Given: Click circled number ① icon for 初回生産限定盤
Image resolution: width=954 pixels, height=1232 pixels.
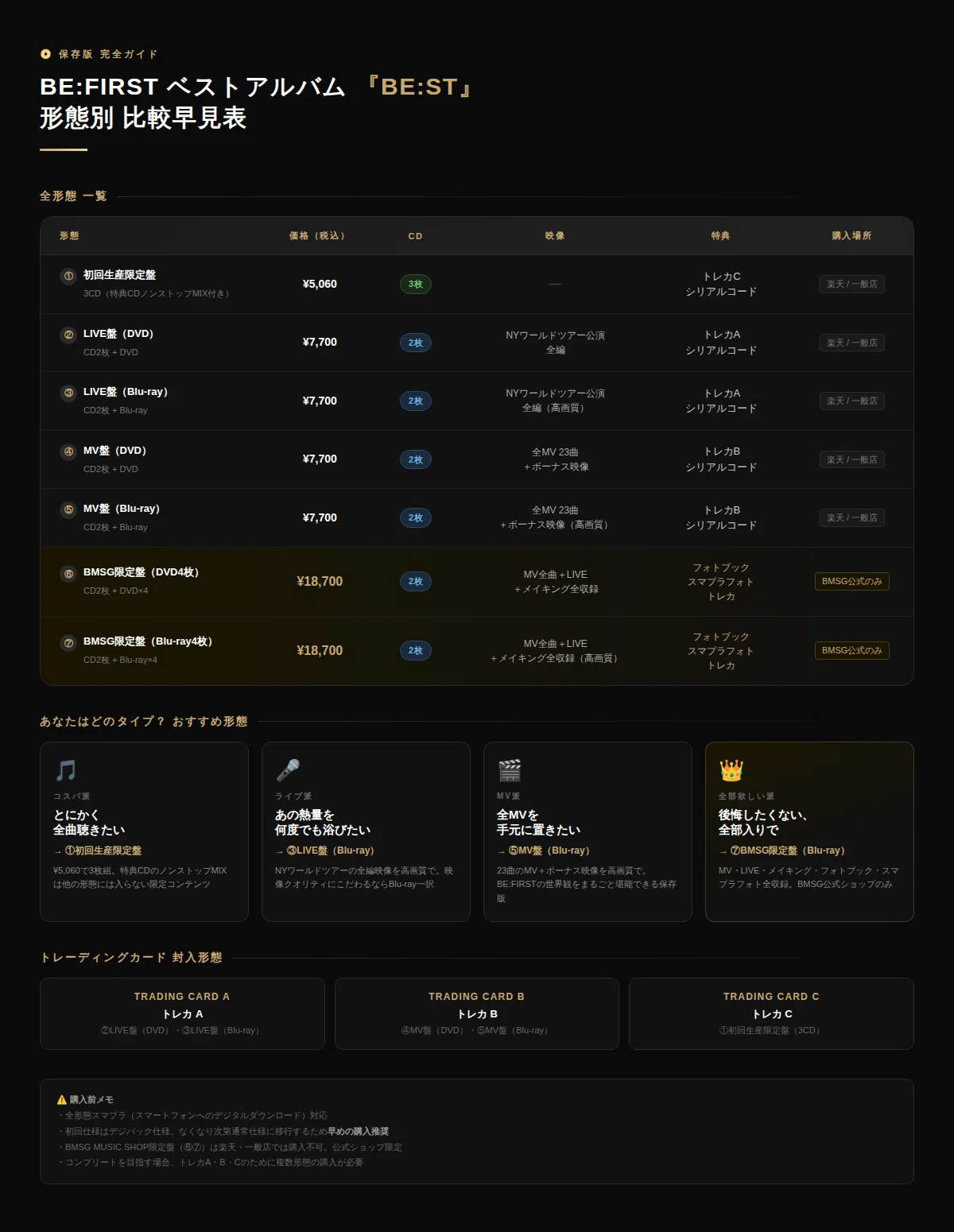Looking at the screenshot, I should pos(68,276).
